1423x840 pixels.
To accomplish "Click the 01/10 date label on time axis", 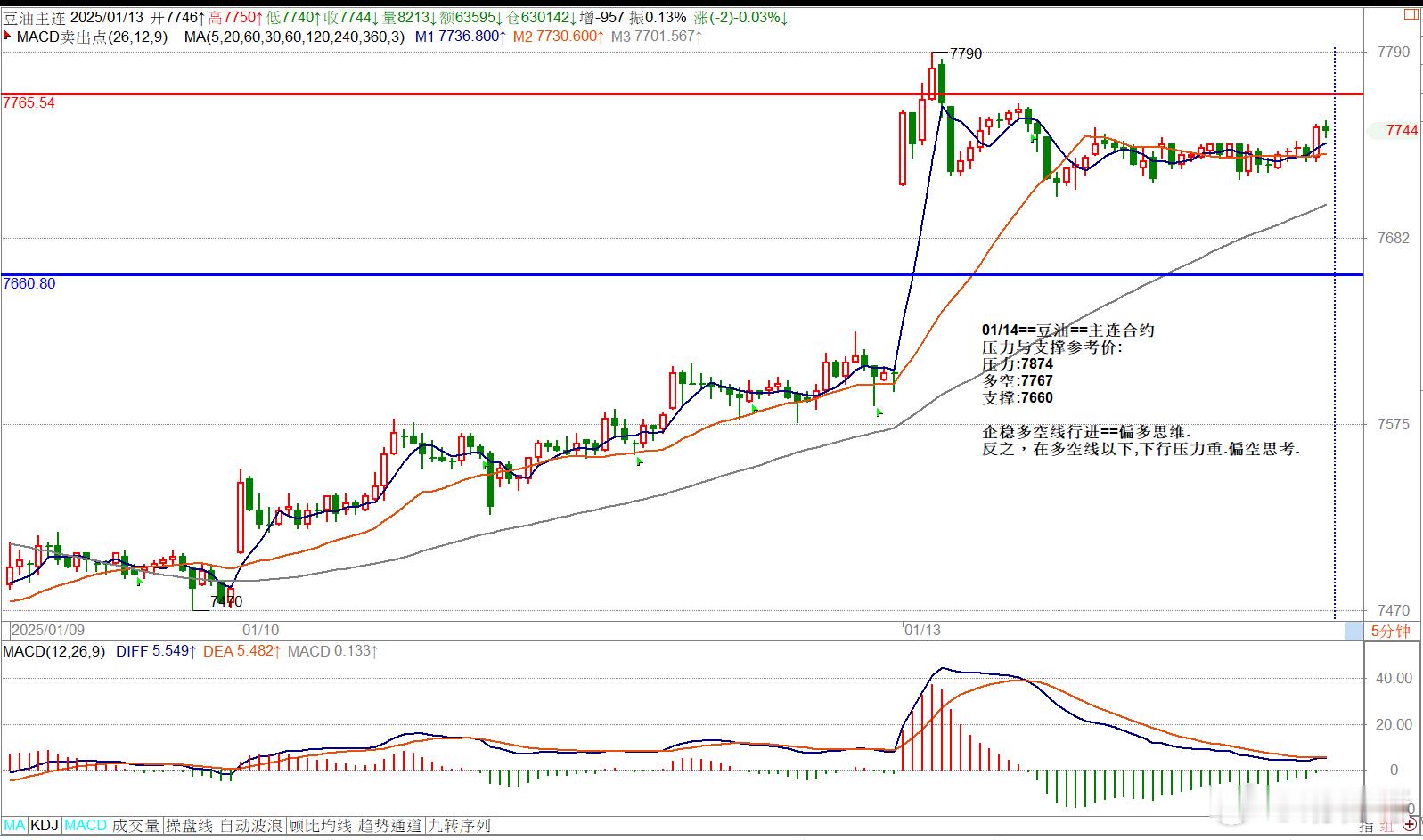I will point(260,630).
